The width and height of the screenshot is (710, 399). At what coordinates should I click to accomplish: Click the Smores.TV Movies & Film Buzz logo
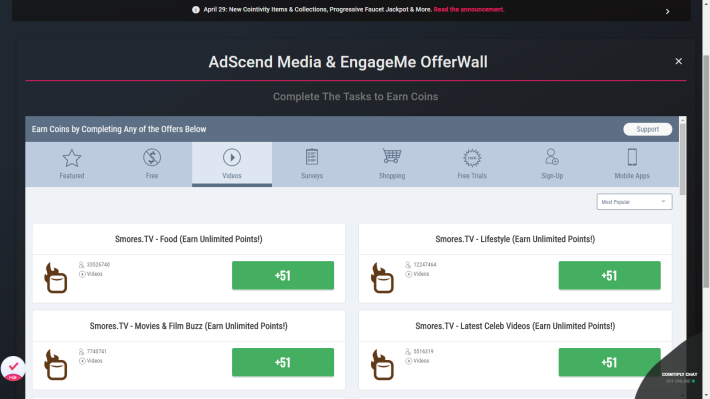pos(56,365)
